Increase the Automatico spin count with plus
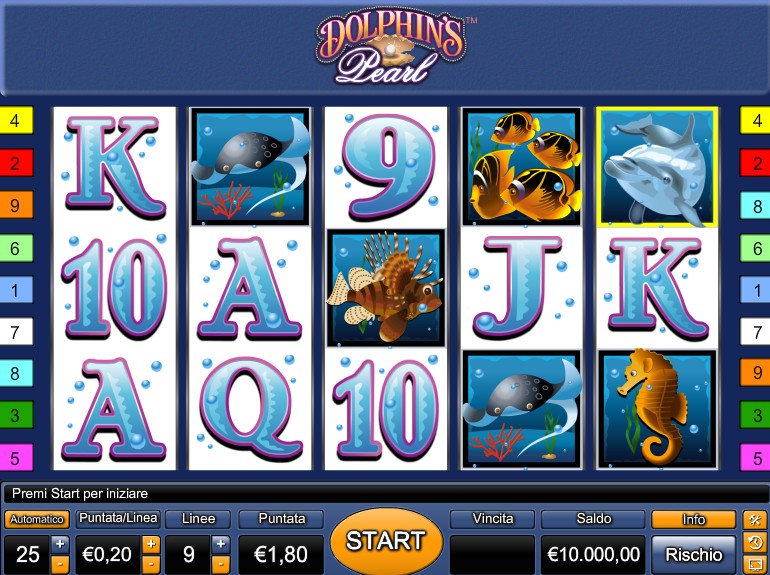The height and width of the screenshot is (575, 770). (x=60, y=544)
